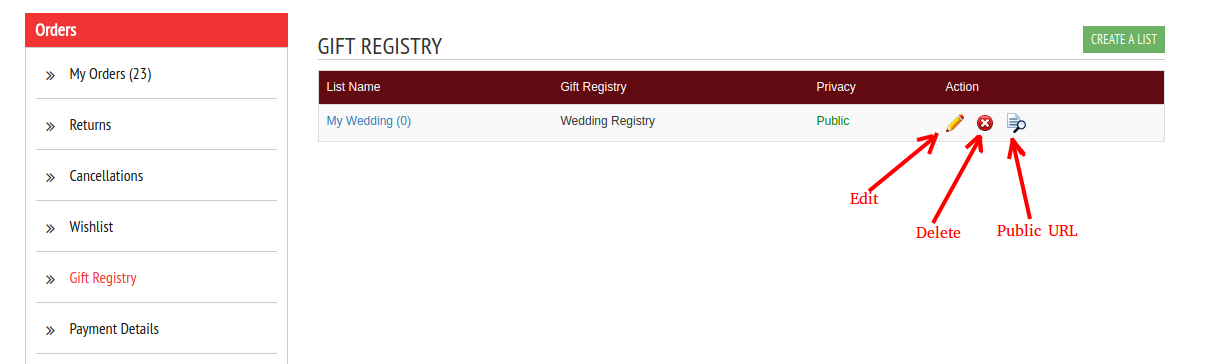Click the chevron beside My Orders
The image size is (1214, 364).
coord(50,75)
